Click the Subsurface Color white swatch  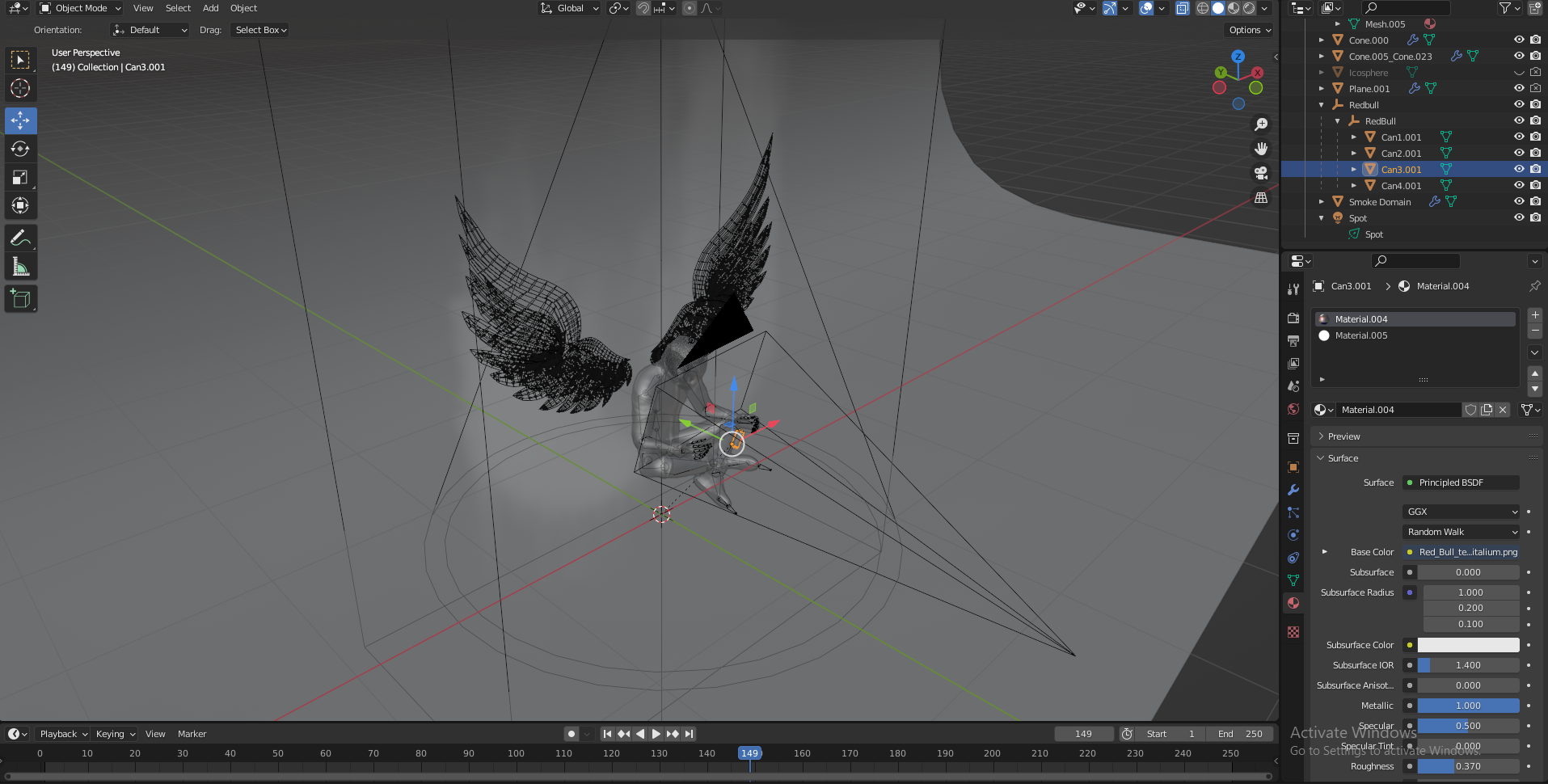tap(1468, 645)
